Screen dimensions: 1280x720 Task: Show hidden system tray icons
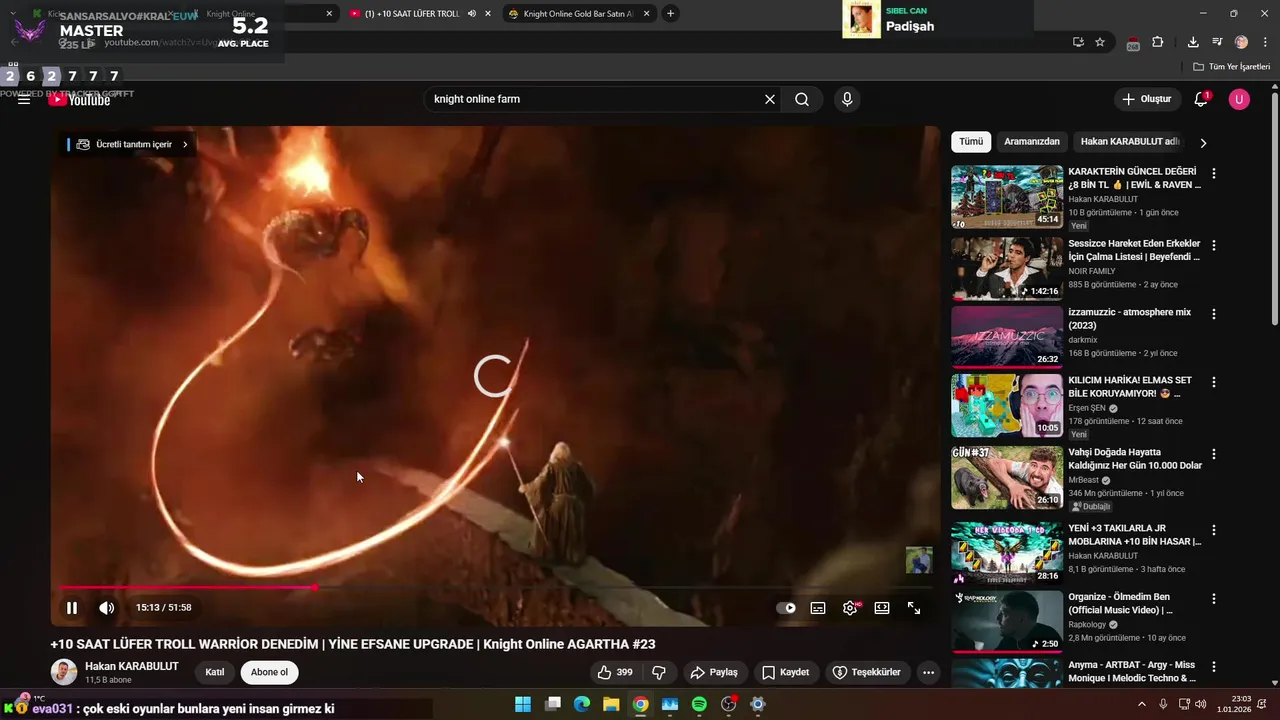coord(1142,704)
